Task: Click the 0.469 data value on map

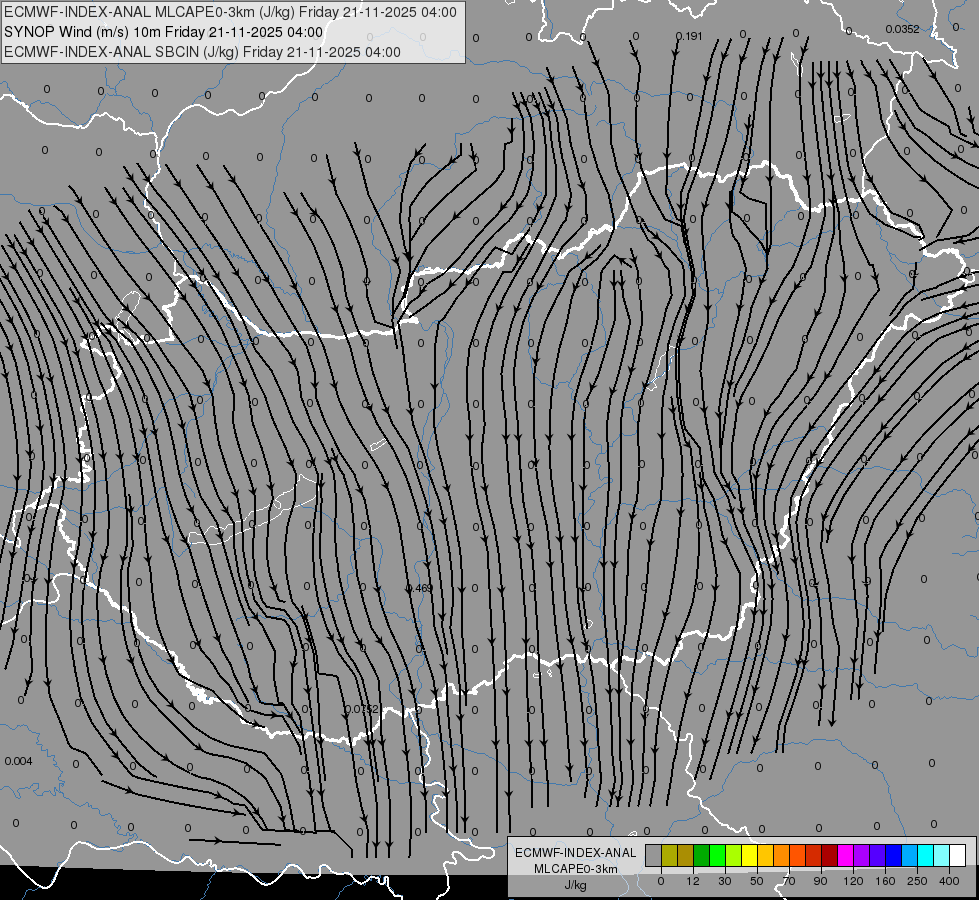Action: (x=420, y=588)
